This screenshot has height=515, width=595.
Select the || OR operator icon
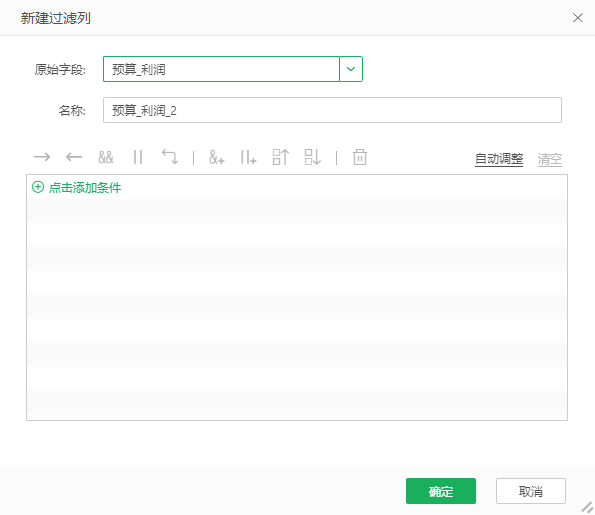click(x=138, y=157)
